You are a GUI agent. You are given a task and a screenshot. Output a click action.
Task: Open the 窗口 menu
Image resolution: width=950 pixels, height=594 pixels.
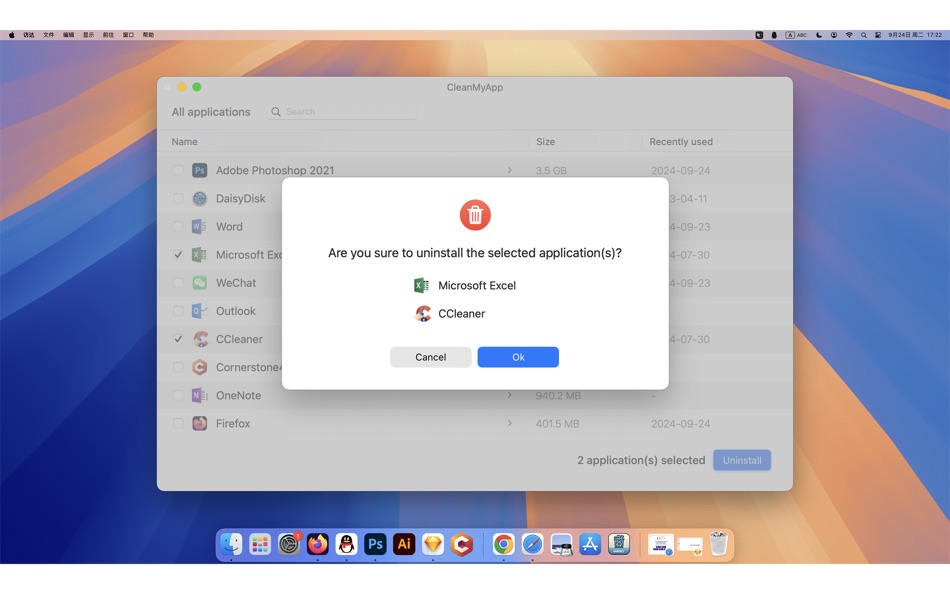(128, 35)
